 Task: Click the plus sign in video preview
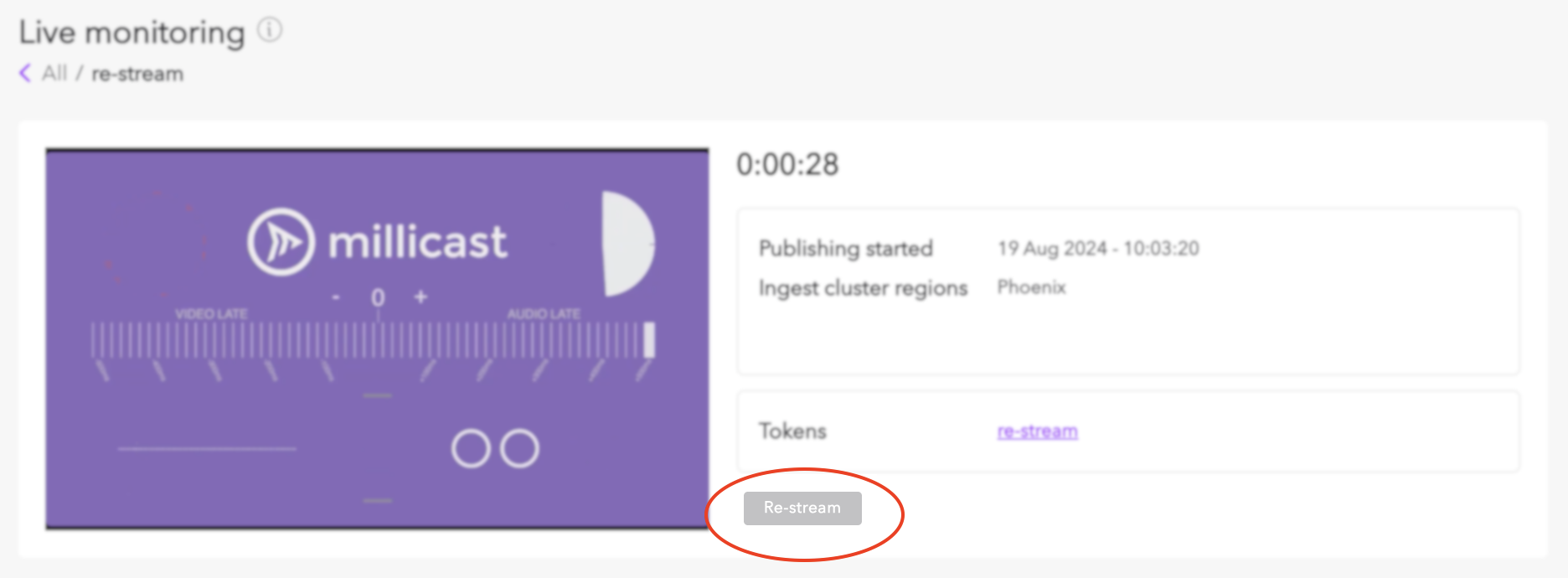click(420, 297)
